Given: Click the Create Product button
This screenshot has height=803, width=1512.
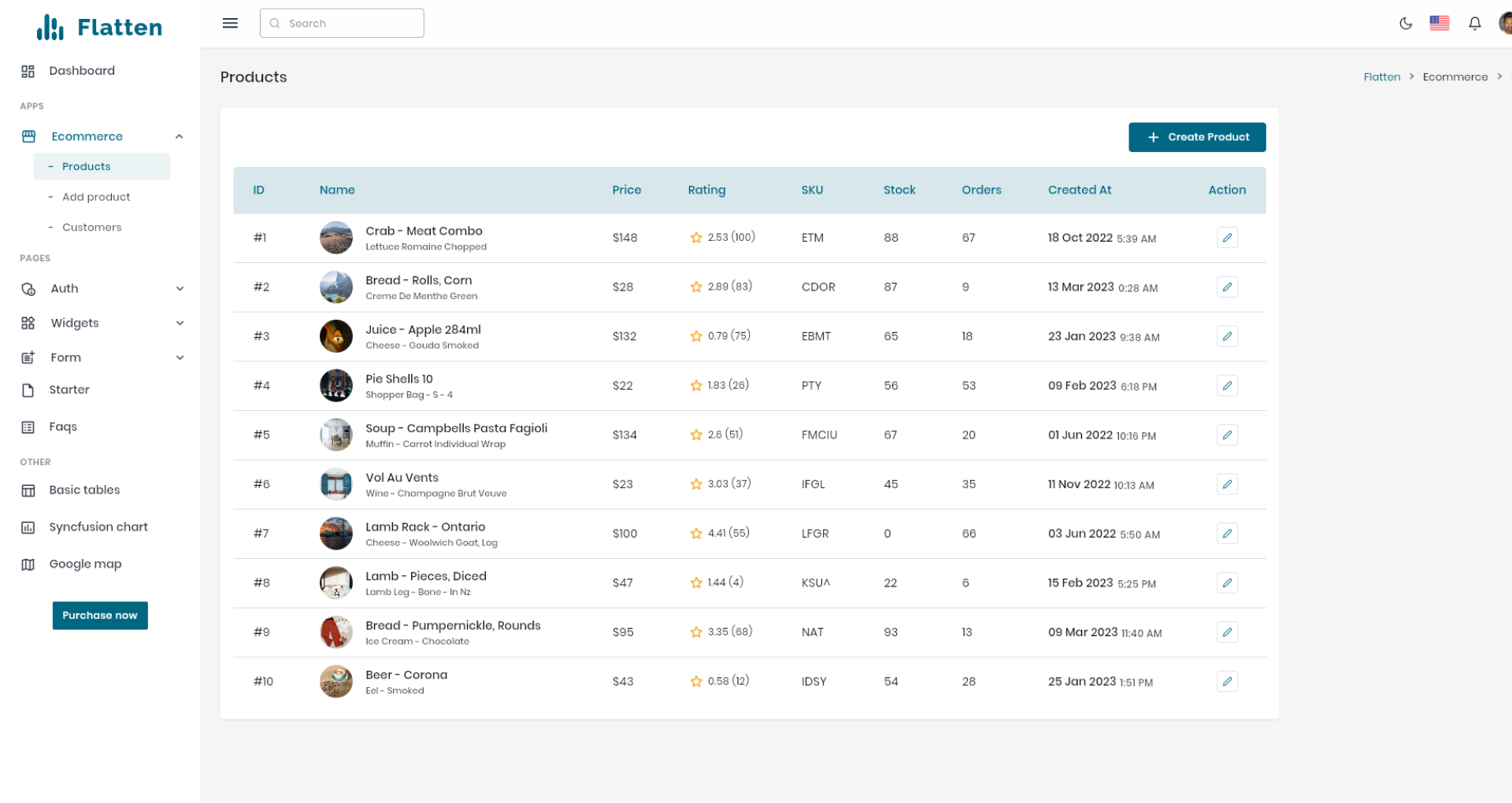Looking at the screenshot, I should 1196,137.
